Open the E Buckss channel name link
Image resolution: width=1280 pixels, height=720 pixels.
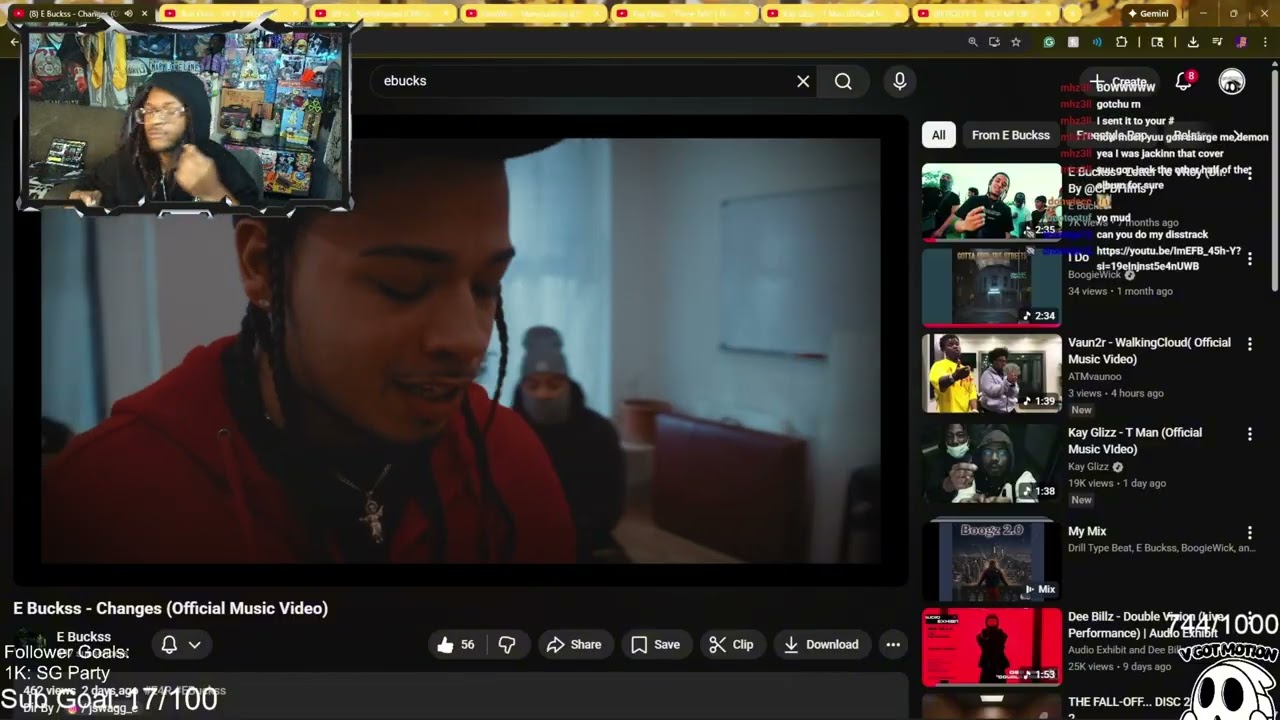tap(83, 637)
